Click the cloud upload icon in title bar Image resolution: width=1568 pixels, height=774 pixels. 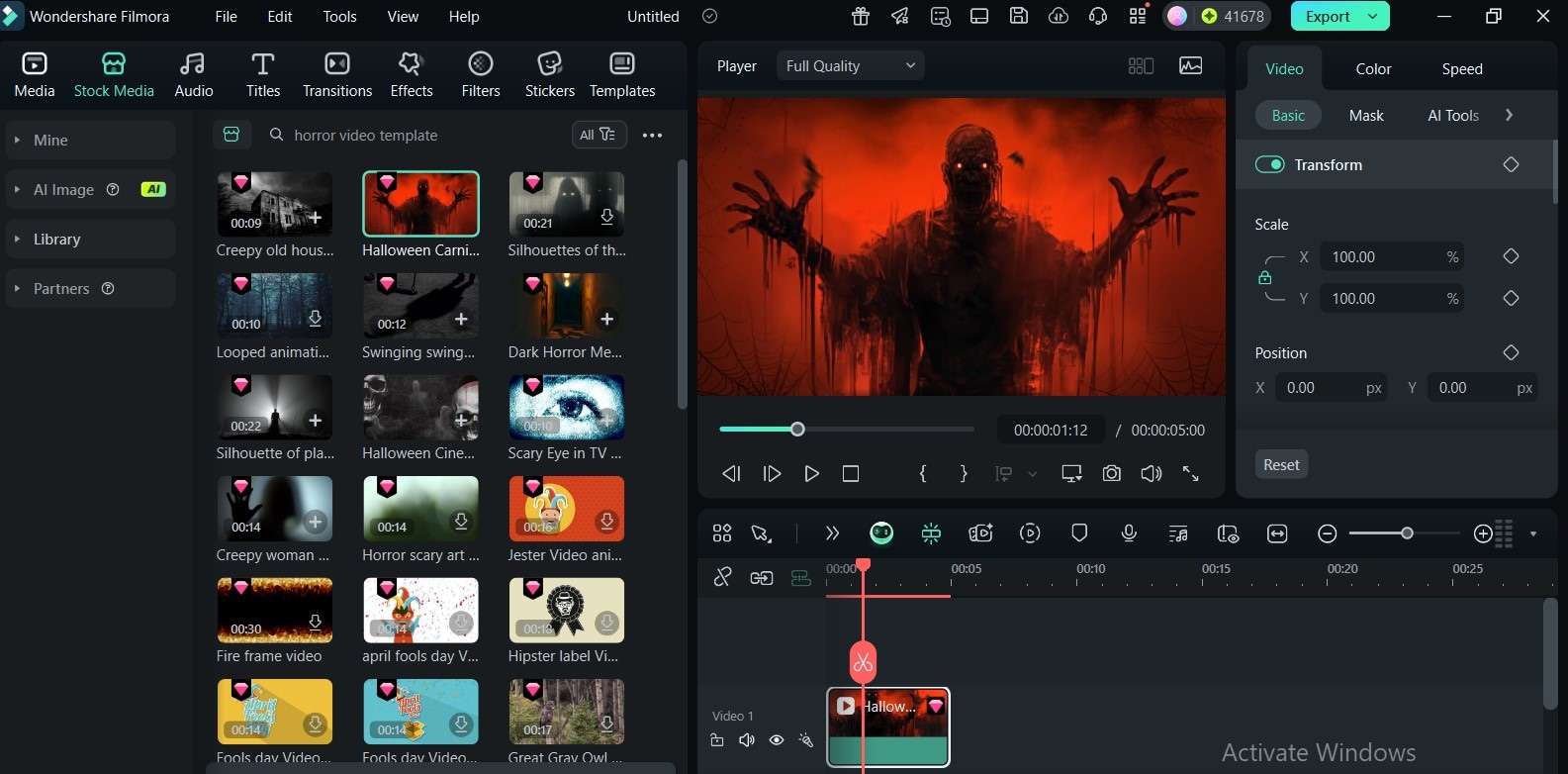[x=1059, y=16]
